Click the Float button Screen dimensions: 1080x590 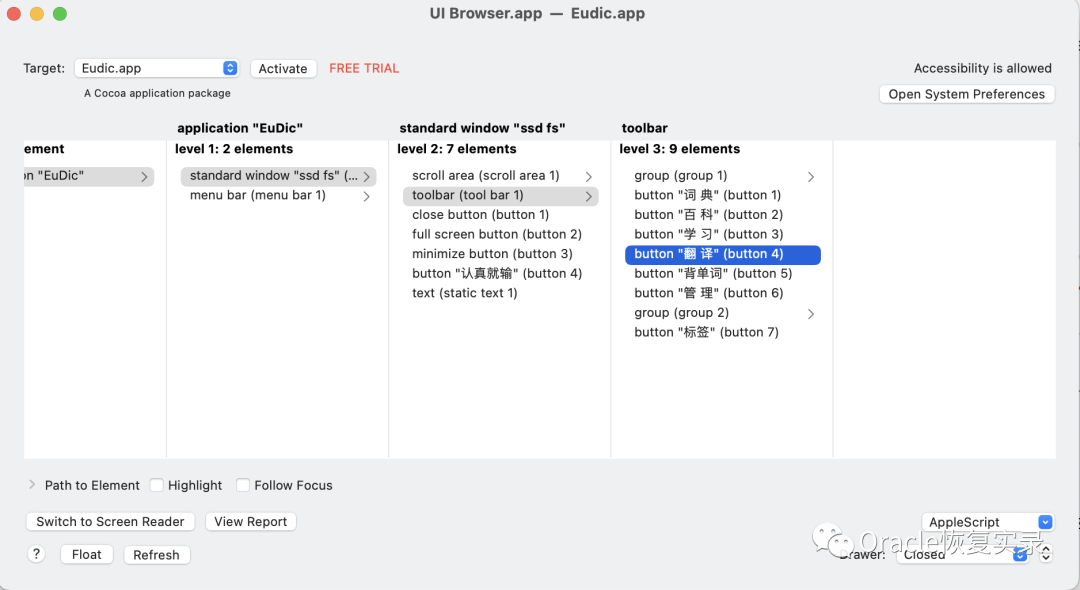click(87, 555)
